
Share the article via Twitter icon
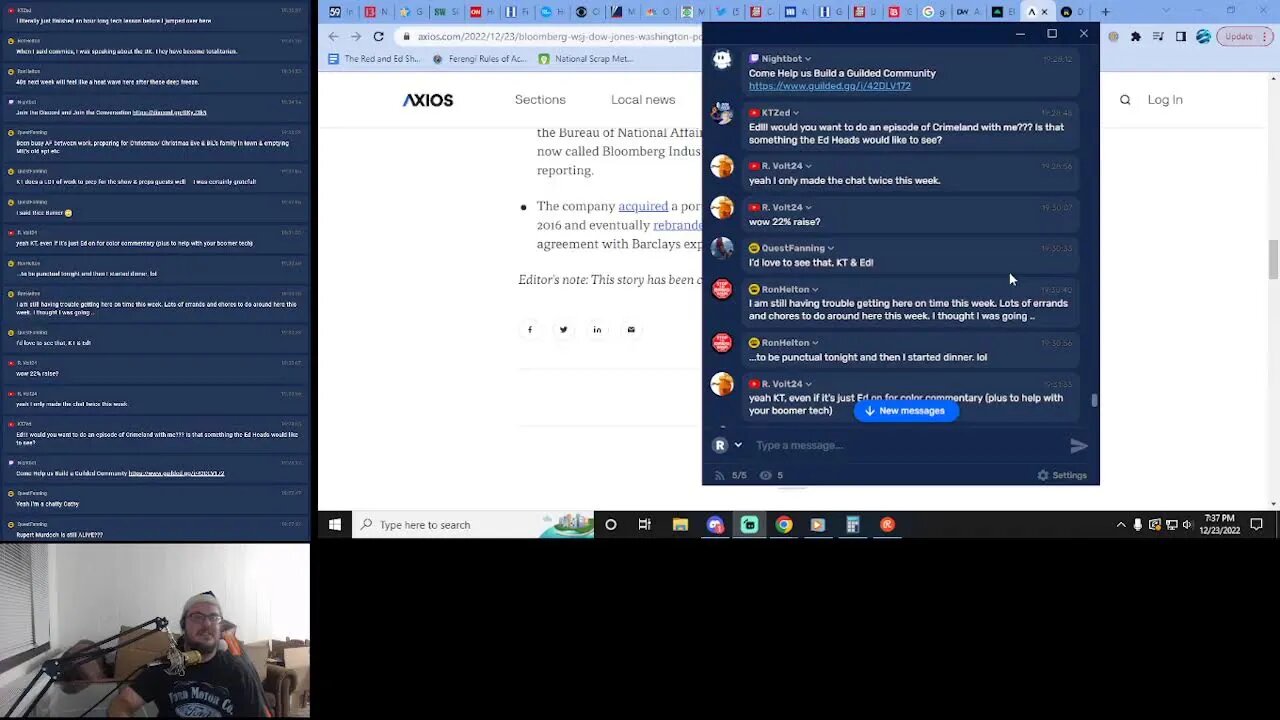(563, 329)
